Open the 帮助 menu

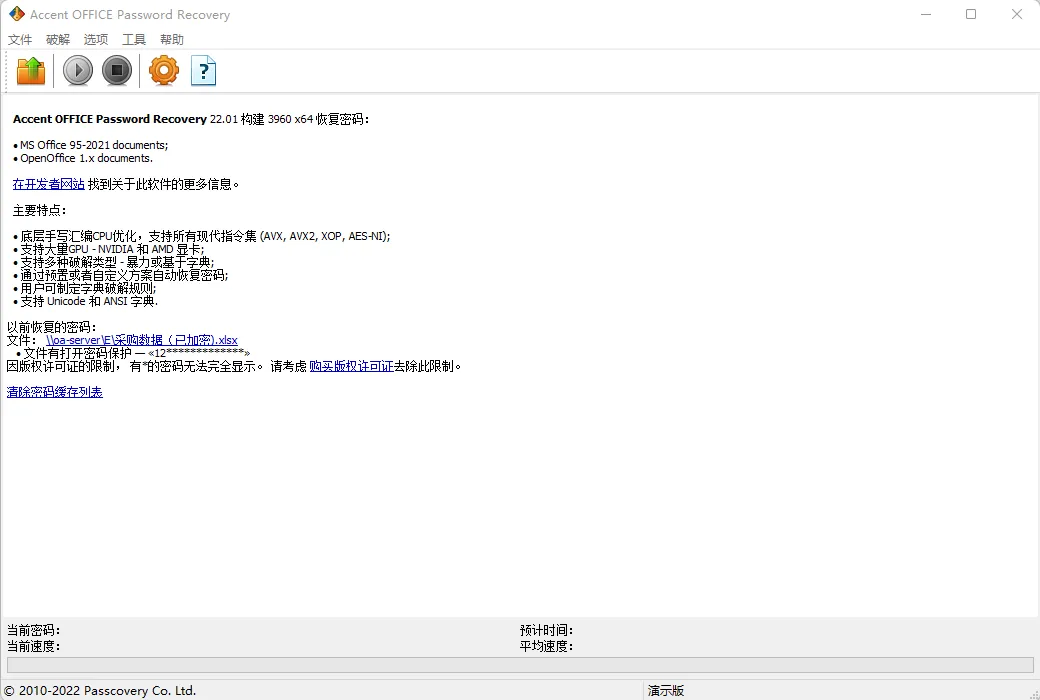pyautogui.click(x=172, y=40)
